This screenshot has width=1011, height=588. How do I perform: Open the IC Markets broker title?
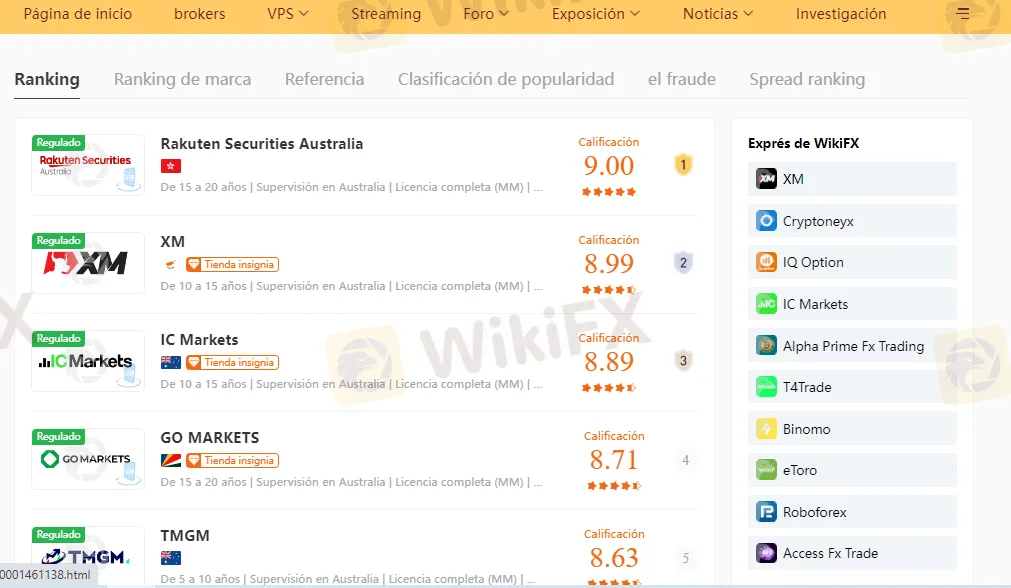click(199, 340)
